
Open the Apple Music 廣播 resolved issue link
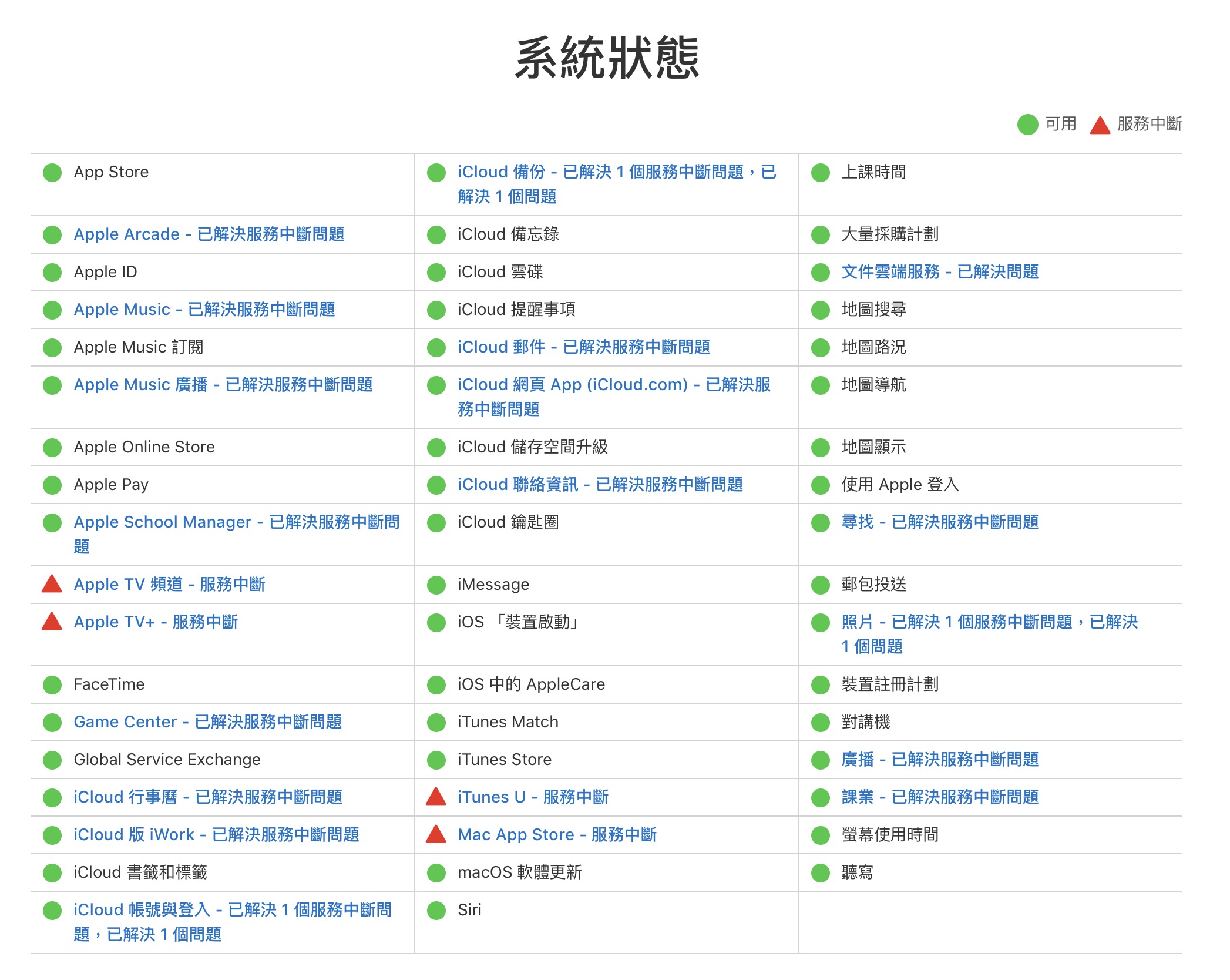tap(223, 384)
